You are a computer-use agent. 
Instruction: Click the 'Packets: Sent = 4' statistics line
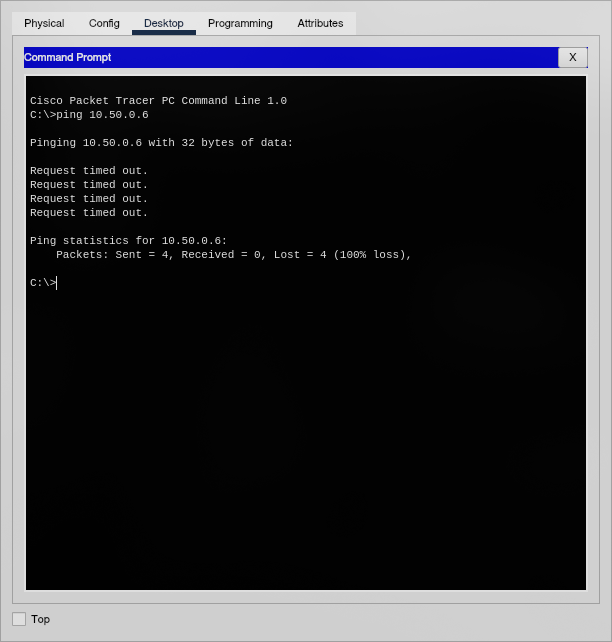point(233,255)
